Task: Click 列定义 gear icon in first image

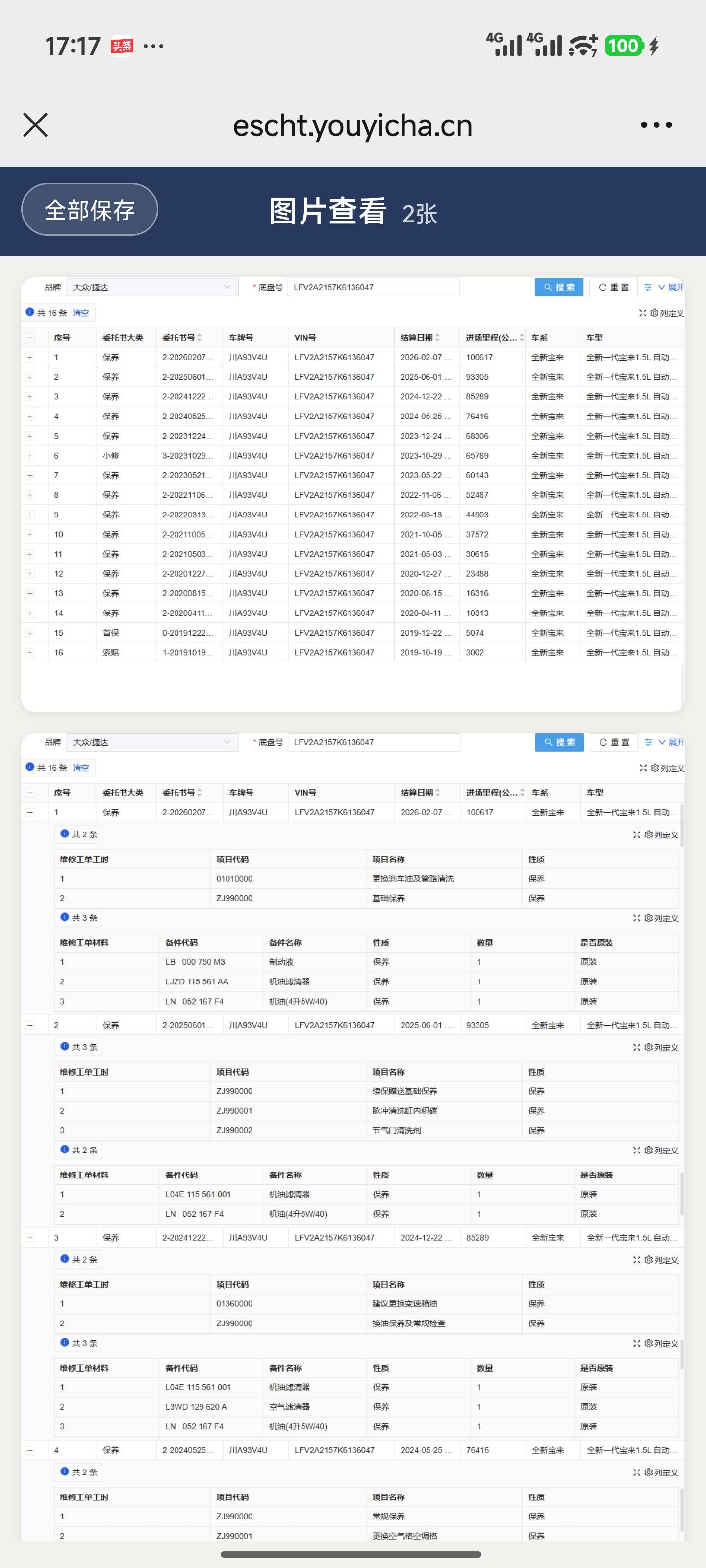Action: 654,313
